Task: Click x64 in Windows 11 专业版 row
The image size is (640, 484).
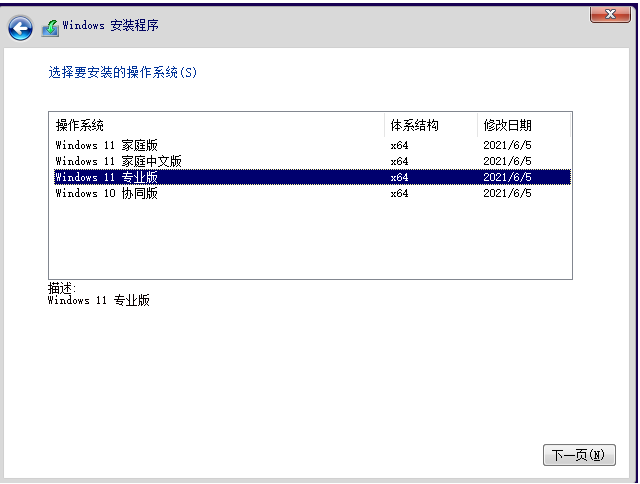Action: [399, 177]
